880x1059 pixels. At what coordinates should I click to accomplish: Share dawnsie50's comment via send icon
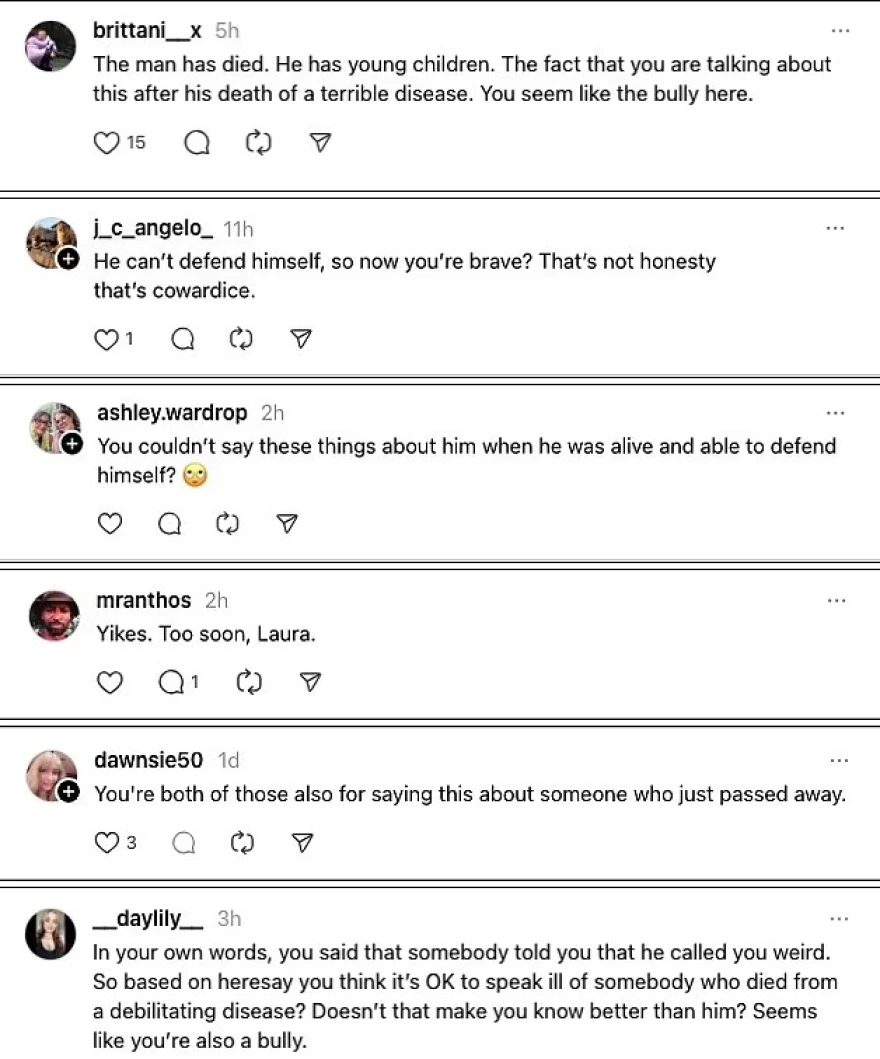coord(301,843)
